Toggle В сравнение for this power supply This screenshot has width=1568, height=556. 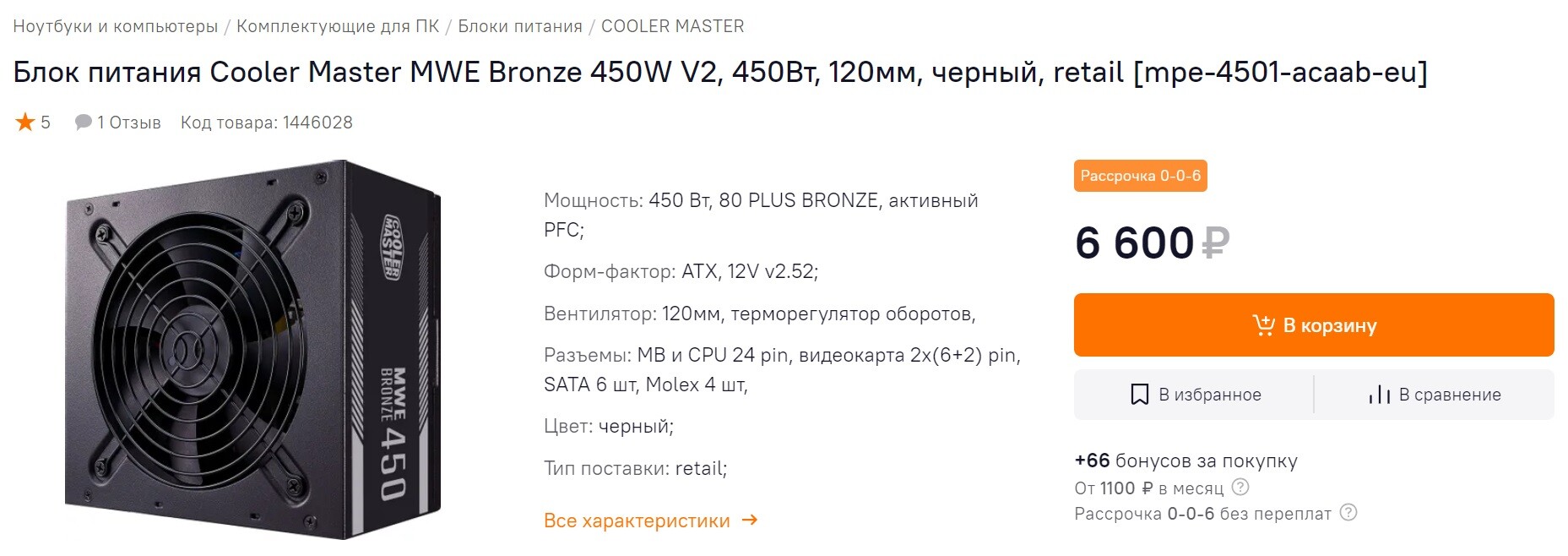(1435, 395)
